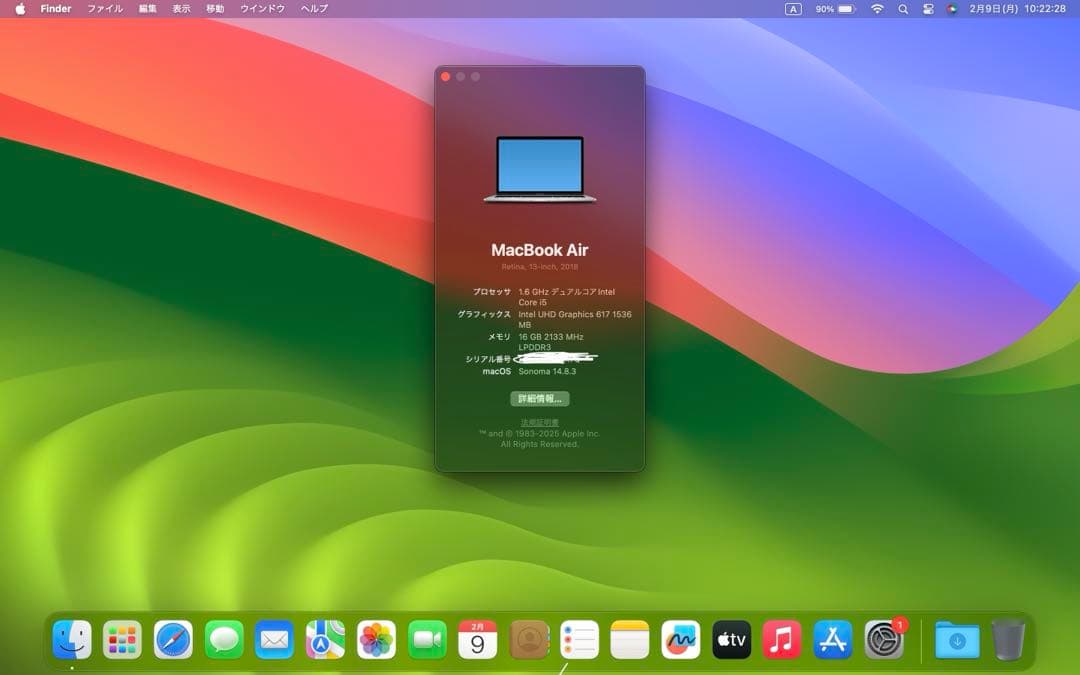Open Launchpad from the Dock
This screenshot has height=675, width=1080.
pos(122,637)
